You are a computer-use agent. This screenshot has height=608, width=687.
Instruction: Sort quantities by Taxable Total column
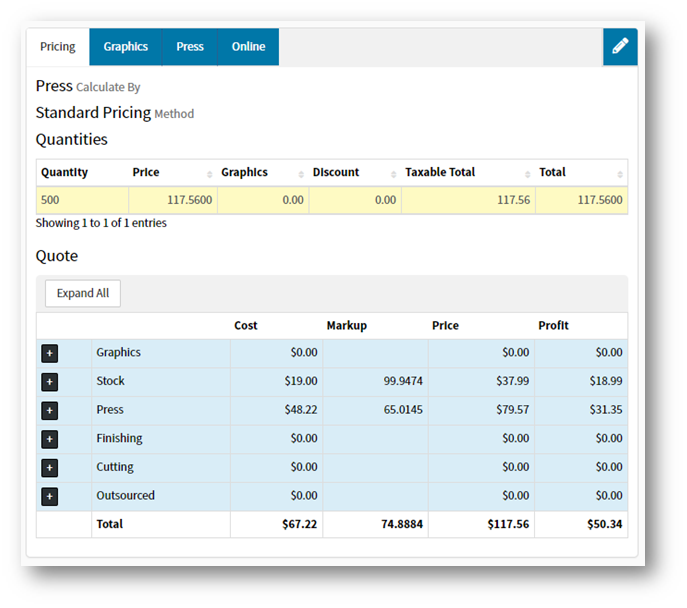pos(468,173)
